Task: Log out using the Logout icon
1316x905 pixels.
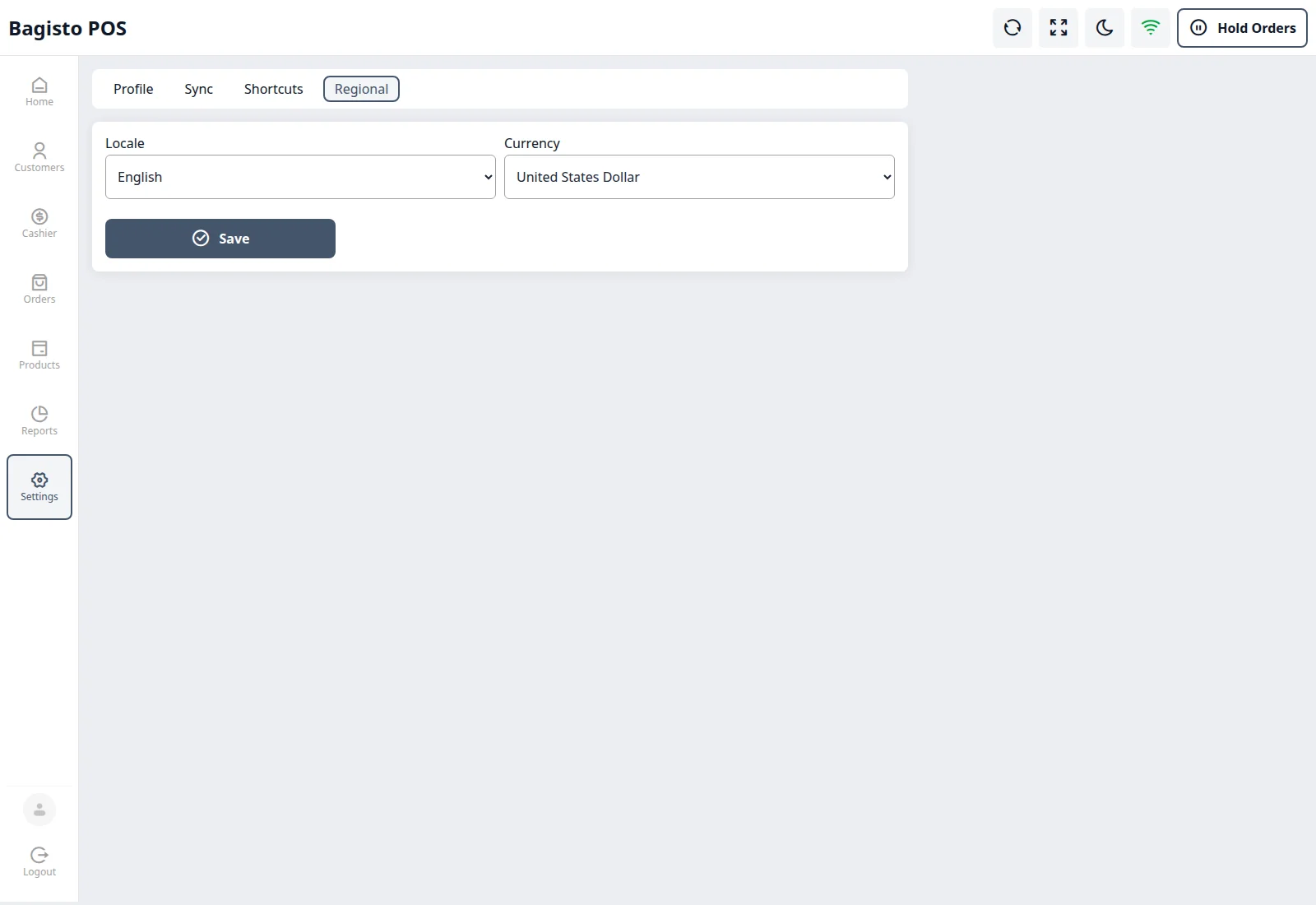Action: 39,862
